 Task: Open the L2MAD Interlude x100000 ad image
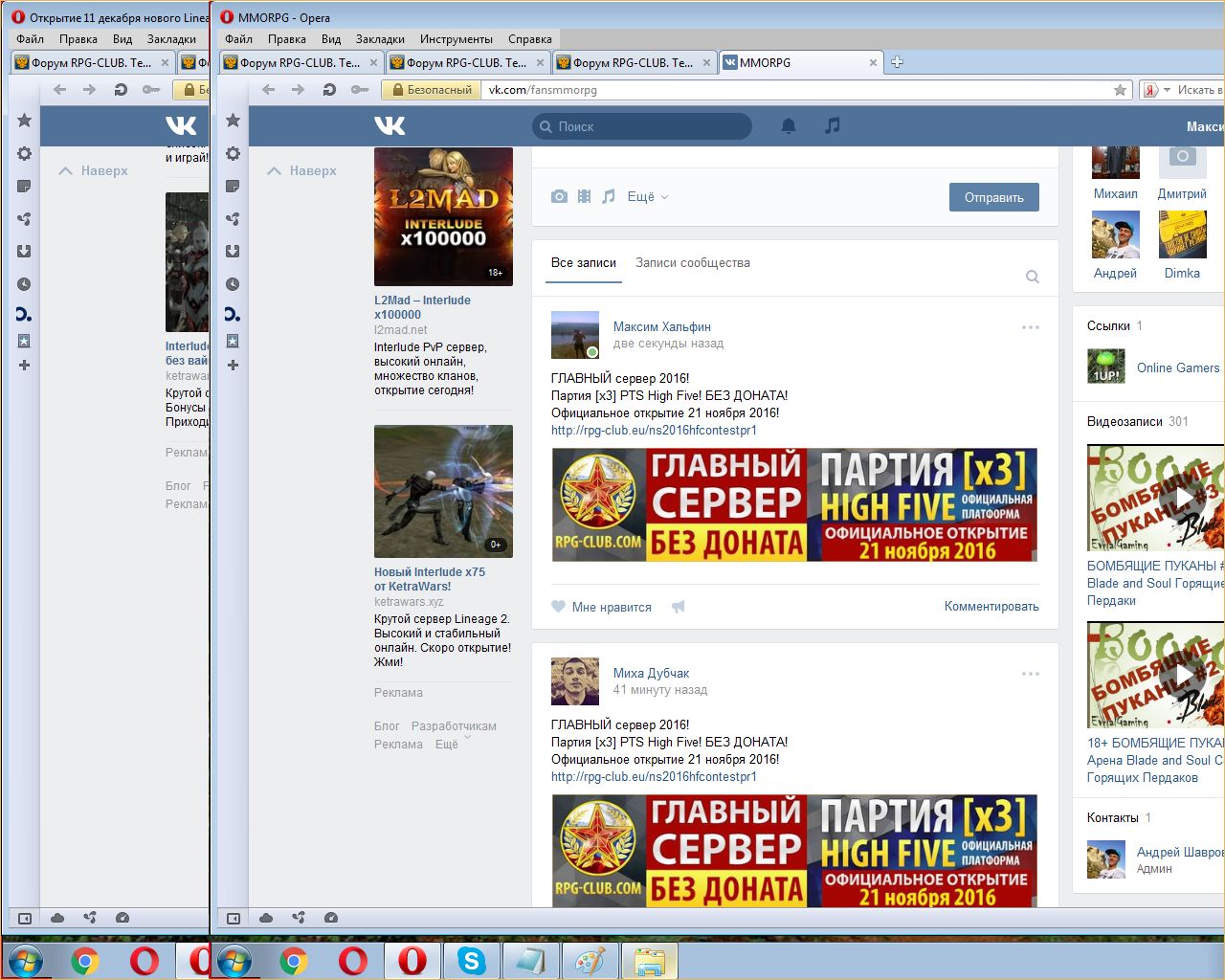pos(443,216)
